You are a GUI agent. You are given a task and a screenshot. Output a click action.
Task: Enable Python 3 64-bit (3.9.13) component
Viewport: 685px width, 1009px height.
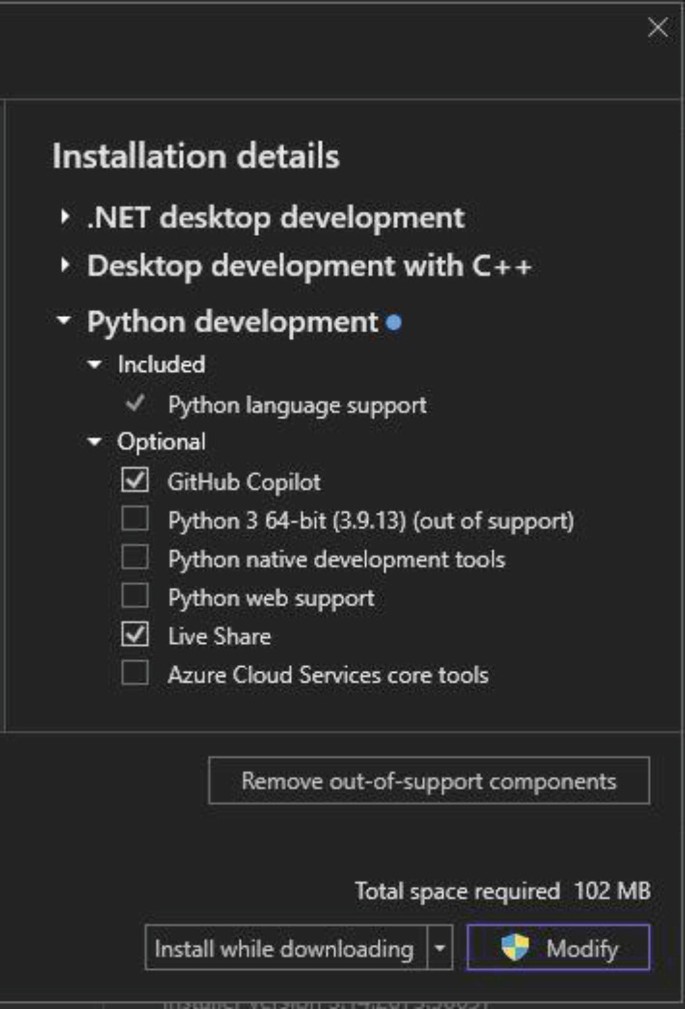click(135, 519)
